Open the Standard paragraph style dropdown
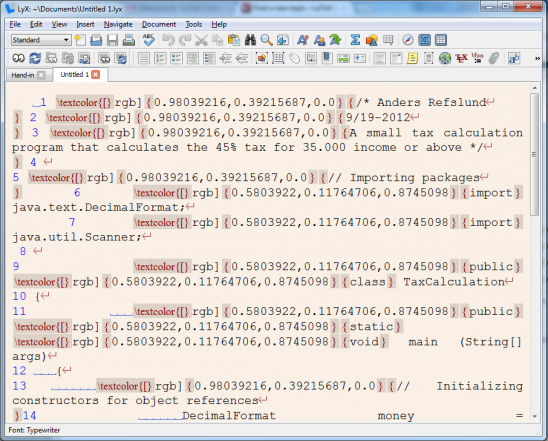The height and width of the screenshot is (441, 548). click(x=41, y=40)
